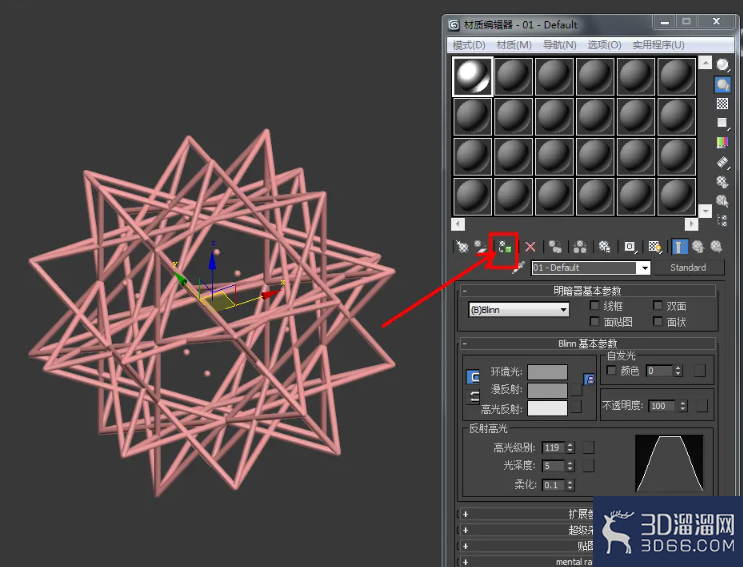Enable the 面贴图 face map checkbox
Viewport: 743px width, 567px height.
click(x=594, y=321)
